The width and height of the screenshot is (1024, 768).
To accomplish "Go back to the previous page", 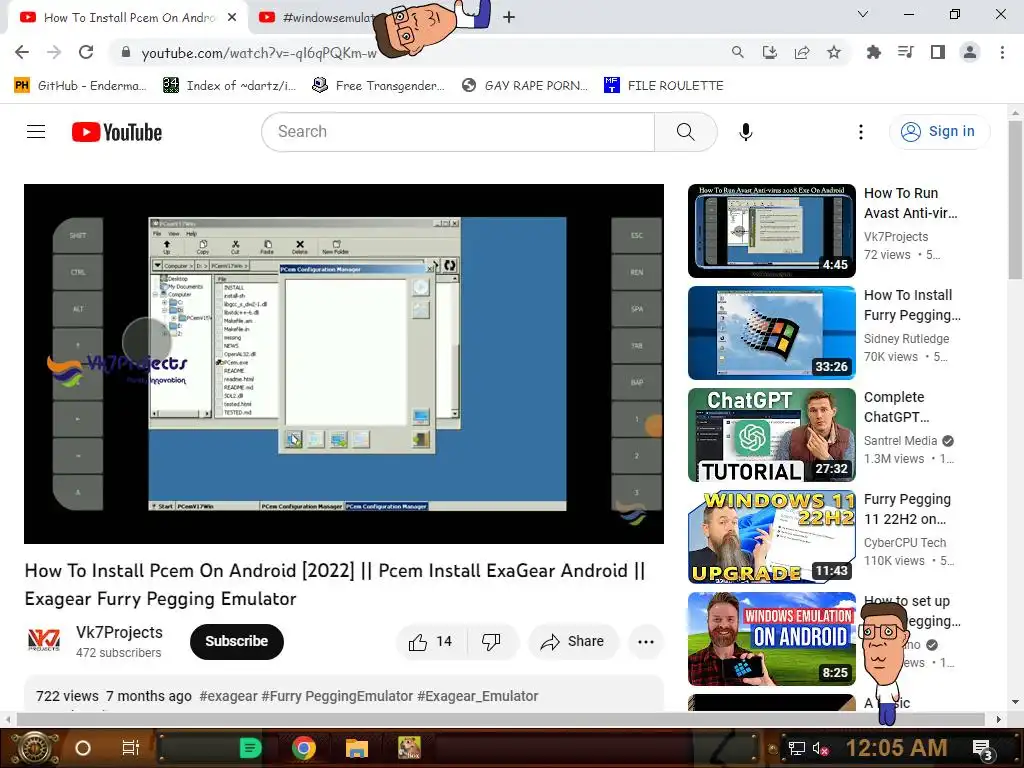I will coord(22,52).
